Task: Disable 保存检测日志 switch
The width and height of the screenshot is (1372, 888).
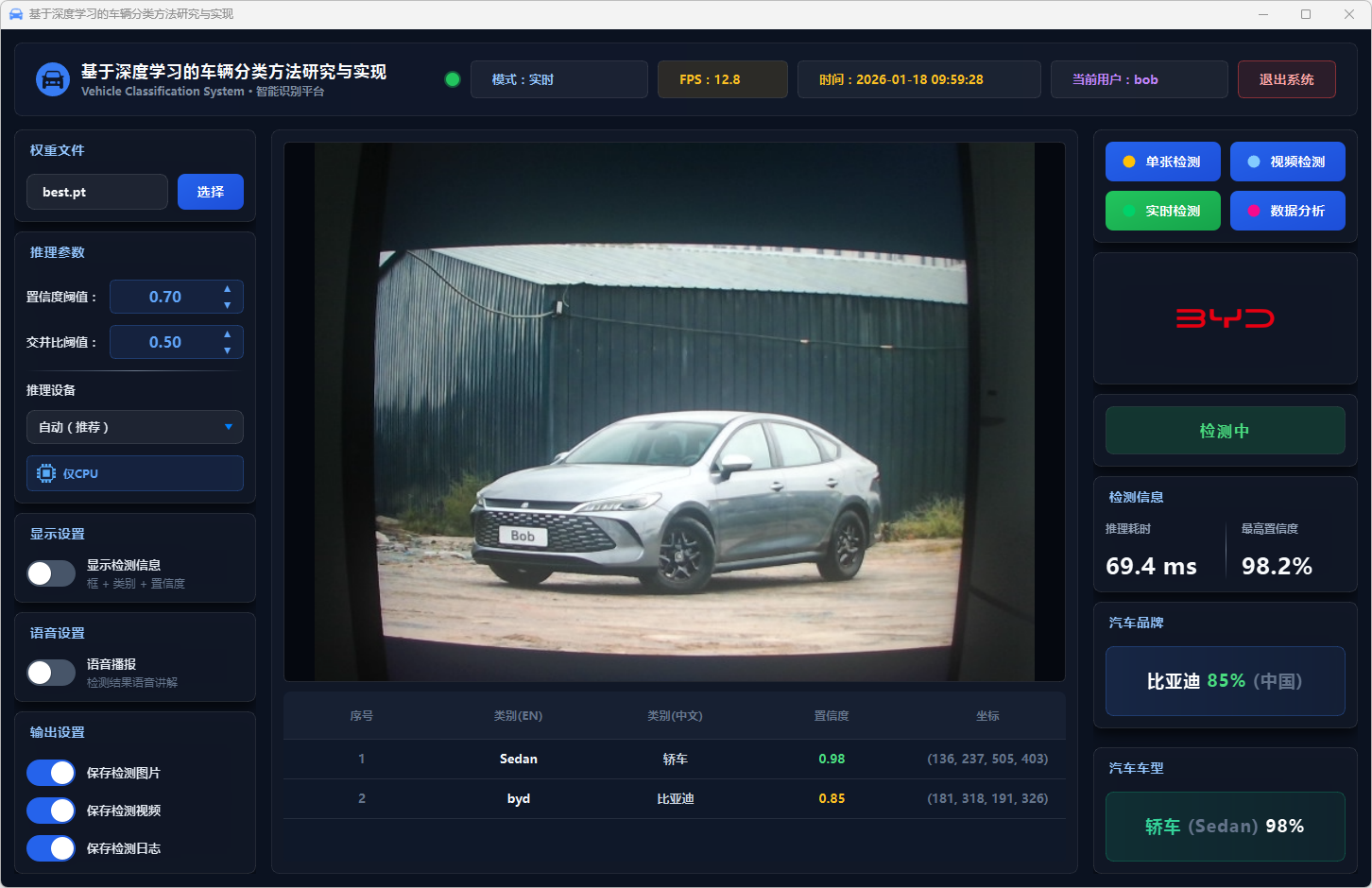Action: click(x=51, y=848)
